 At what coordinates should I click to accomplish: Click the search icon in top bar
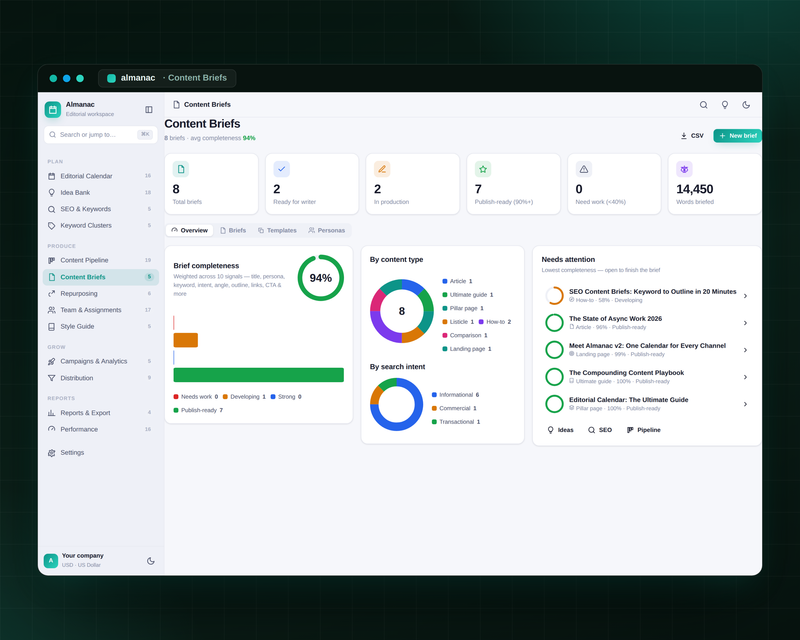pos(704,105)
